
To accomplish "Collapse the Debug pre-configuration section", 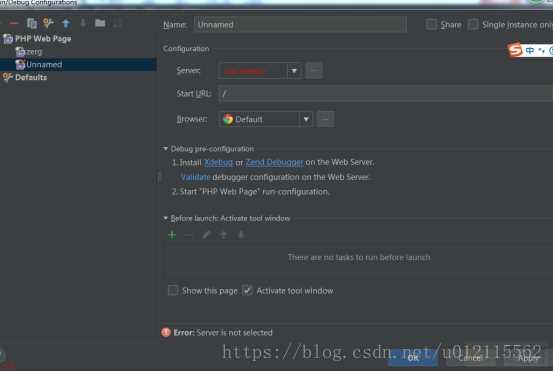I will [x=165, y=149].
